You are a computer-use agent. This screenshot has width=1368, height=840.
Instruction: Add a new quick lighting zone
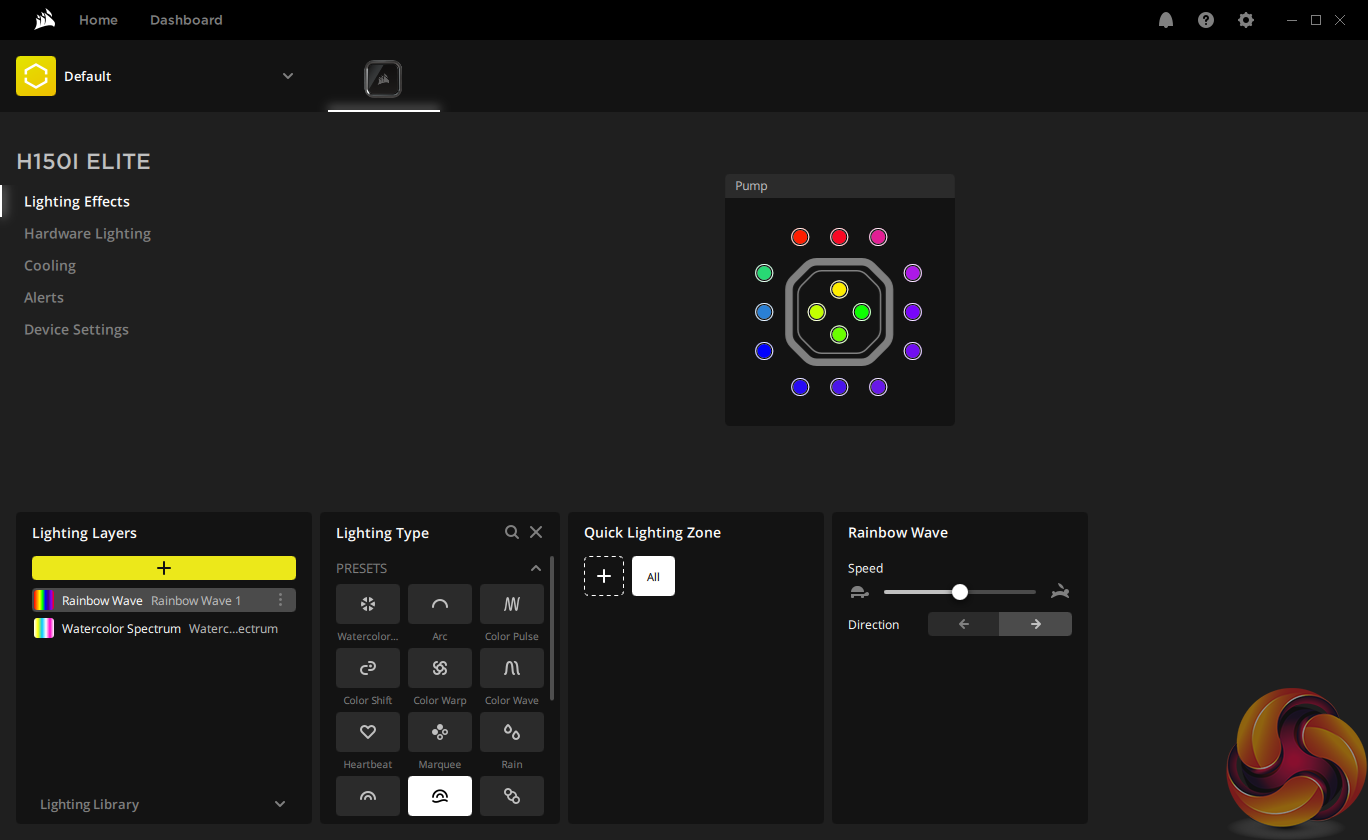pos(604,576)
